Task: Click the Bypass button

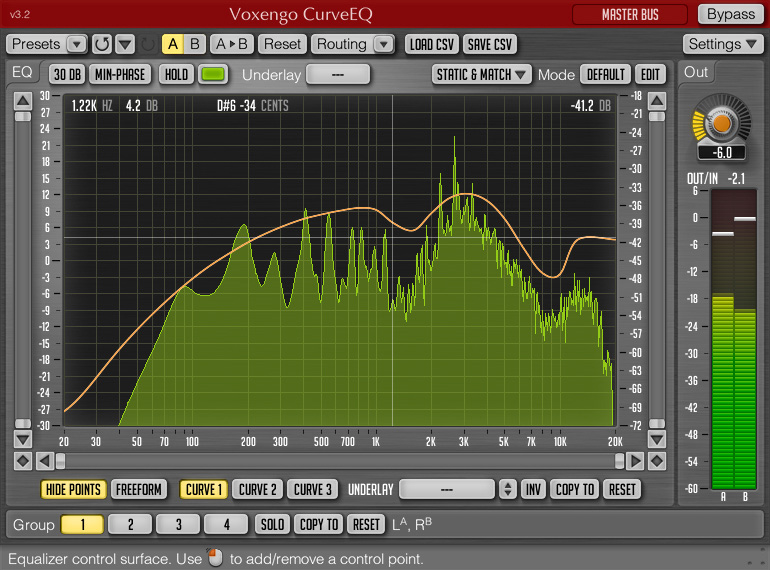Action: [x=730, y=14]
